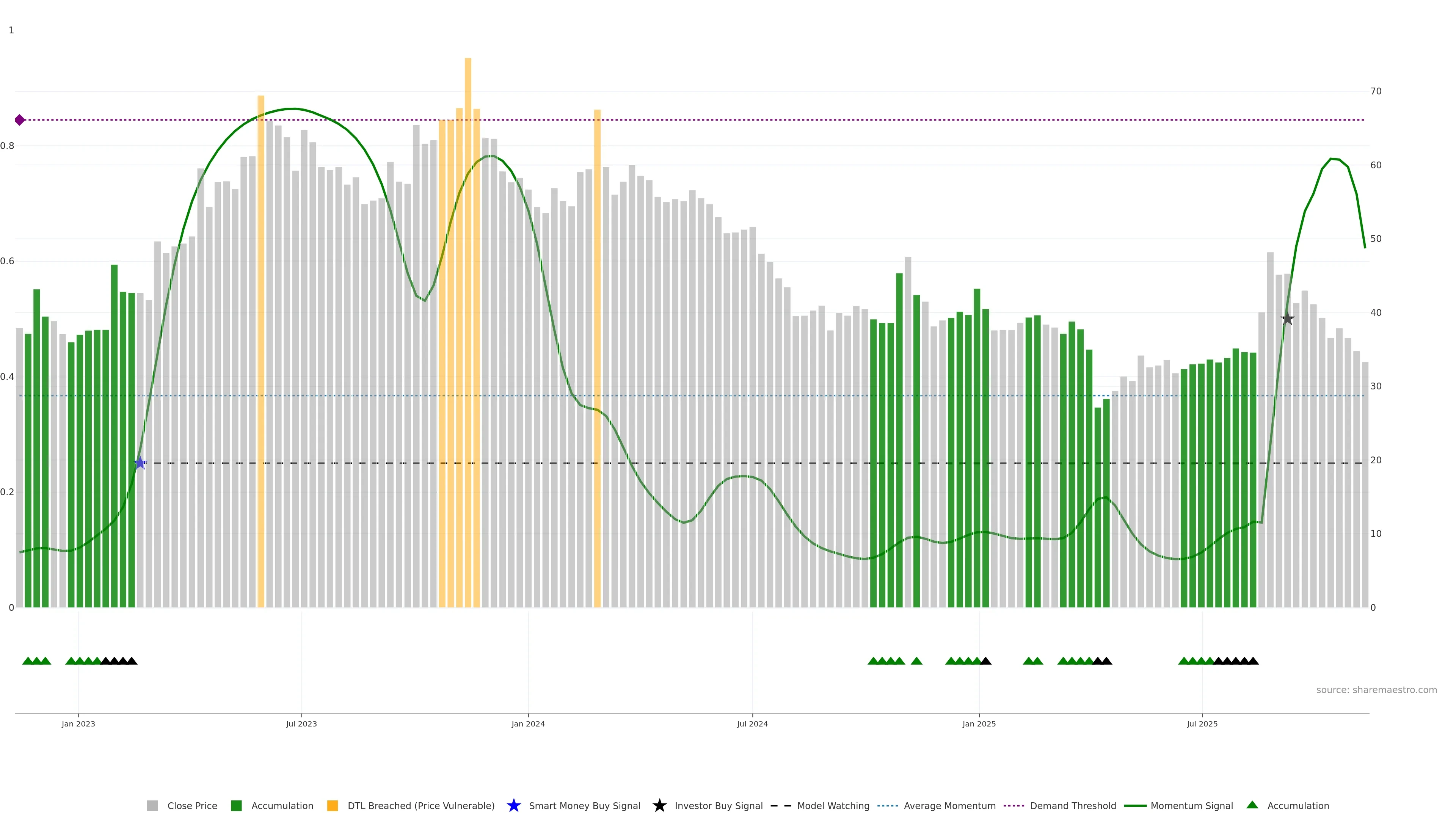
Task: Click the black Investor Buy star on chart
Action: pyautogui.click(x=1287, y=319)
